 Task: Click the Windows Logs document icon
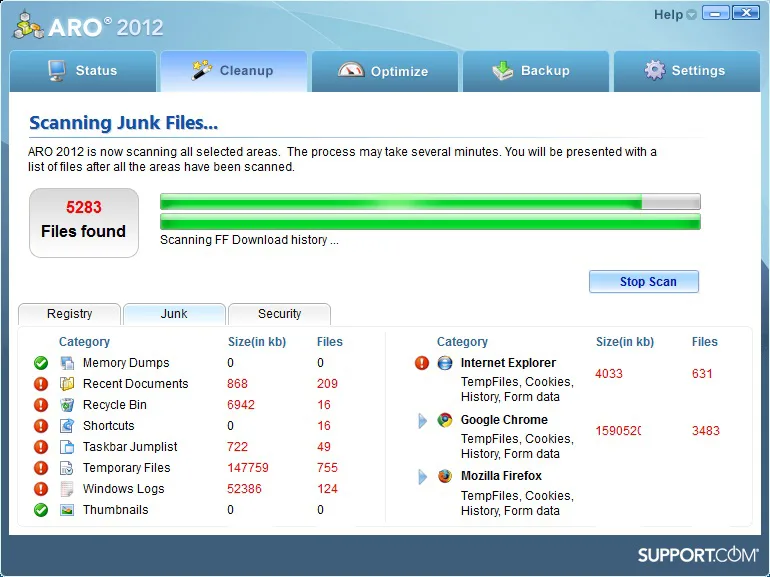(x=67, y=489)
